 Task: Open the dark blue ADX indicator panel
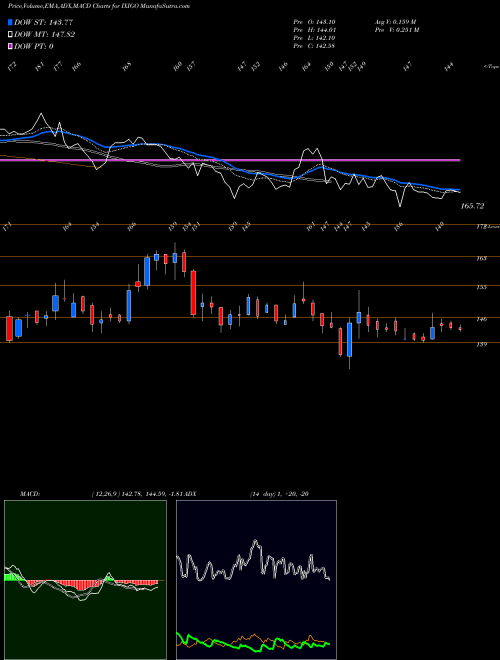(256, 580)
